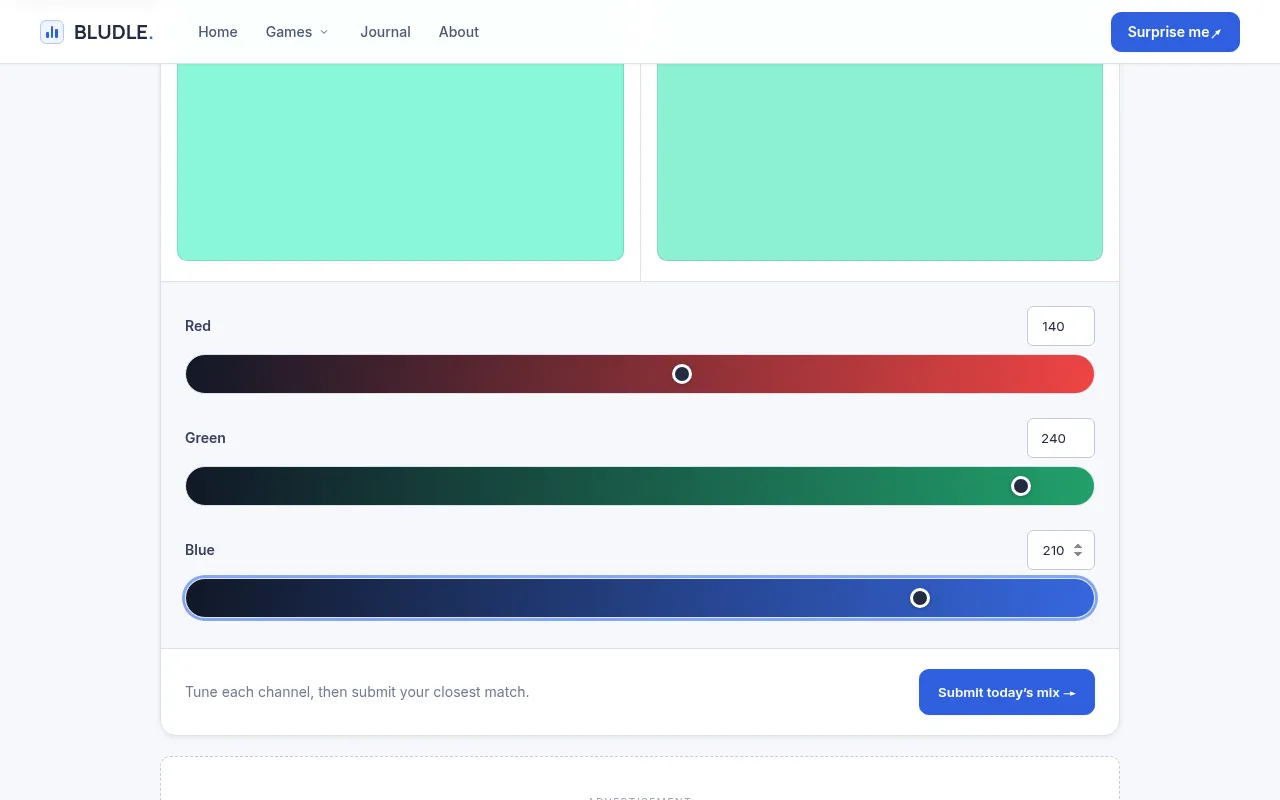Image resolution: width=1280 pixels, height=800 pixels.
Task: Expand the Games menu
Action: coord(297,32)
